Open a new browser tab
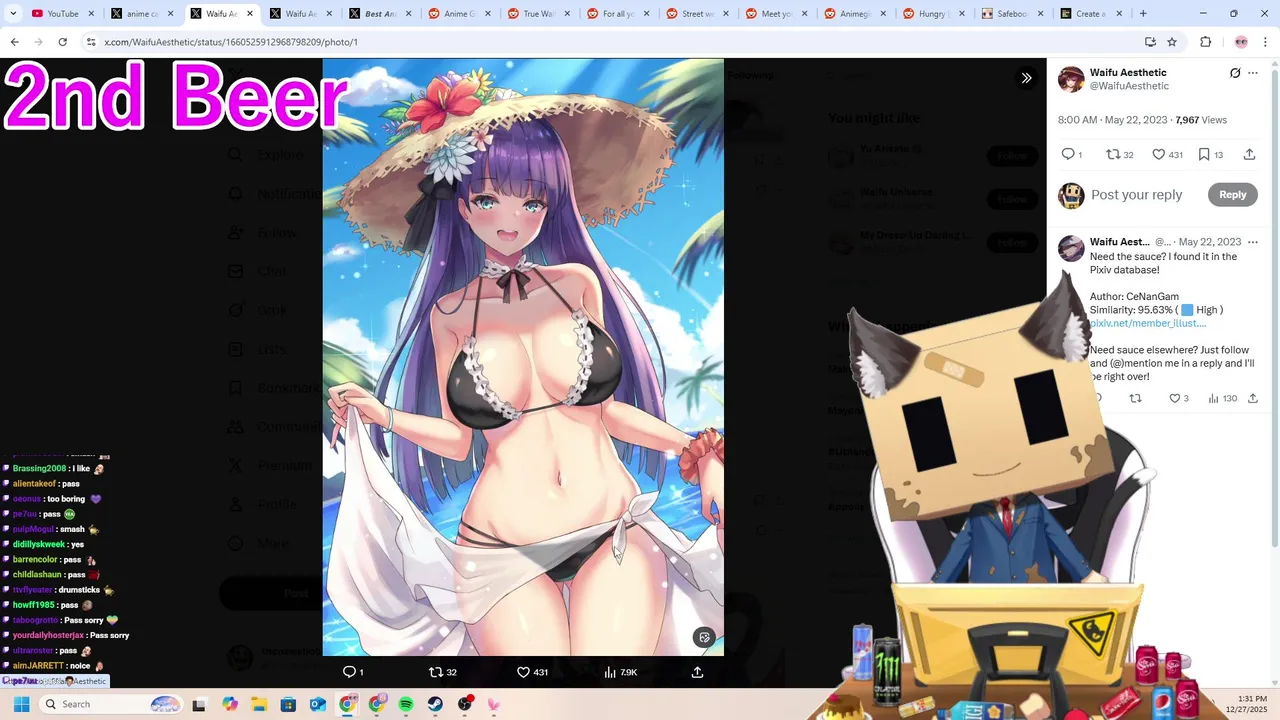The image size is (1280, 720). pos(1143,14)
